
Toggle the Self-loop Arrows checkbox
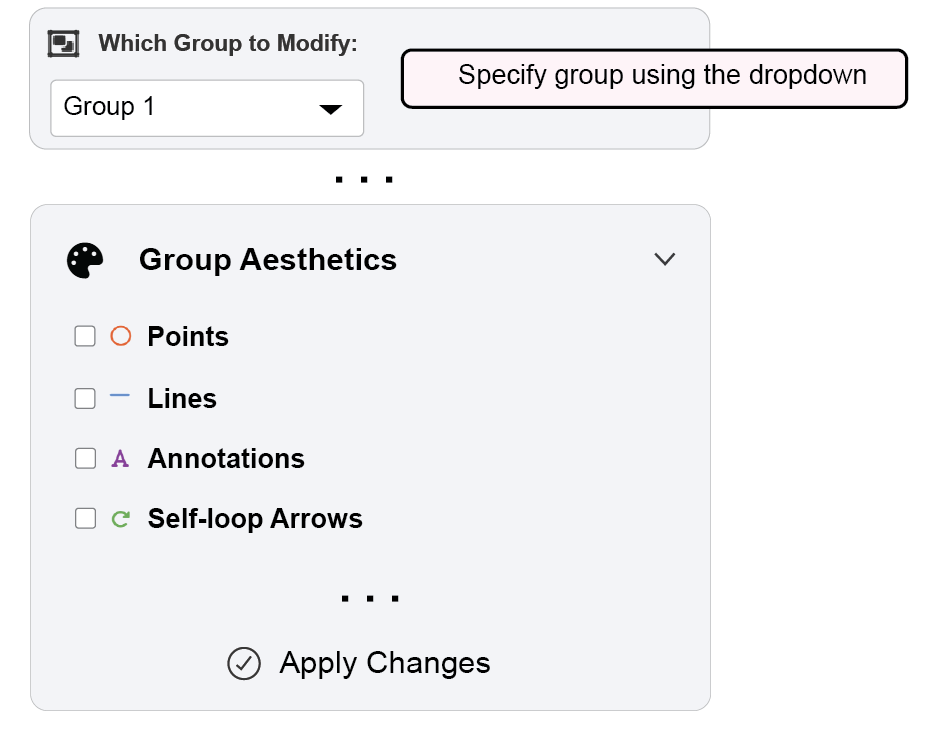85,519
